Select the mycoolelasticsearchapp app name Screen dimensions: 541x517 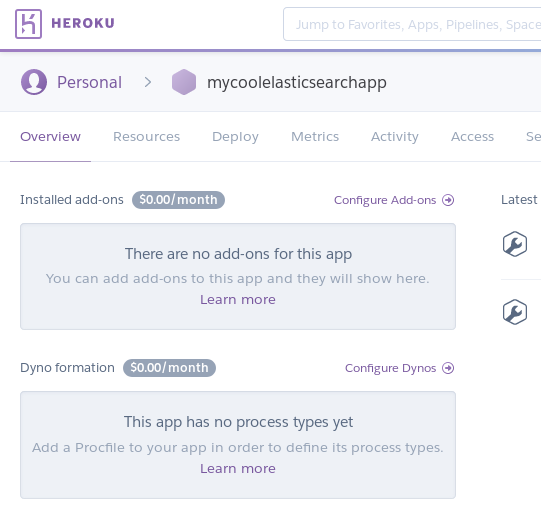tap(297, 83)
